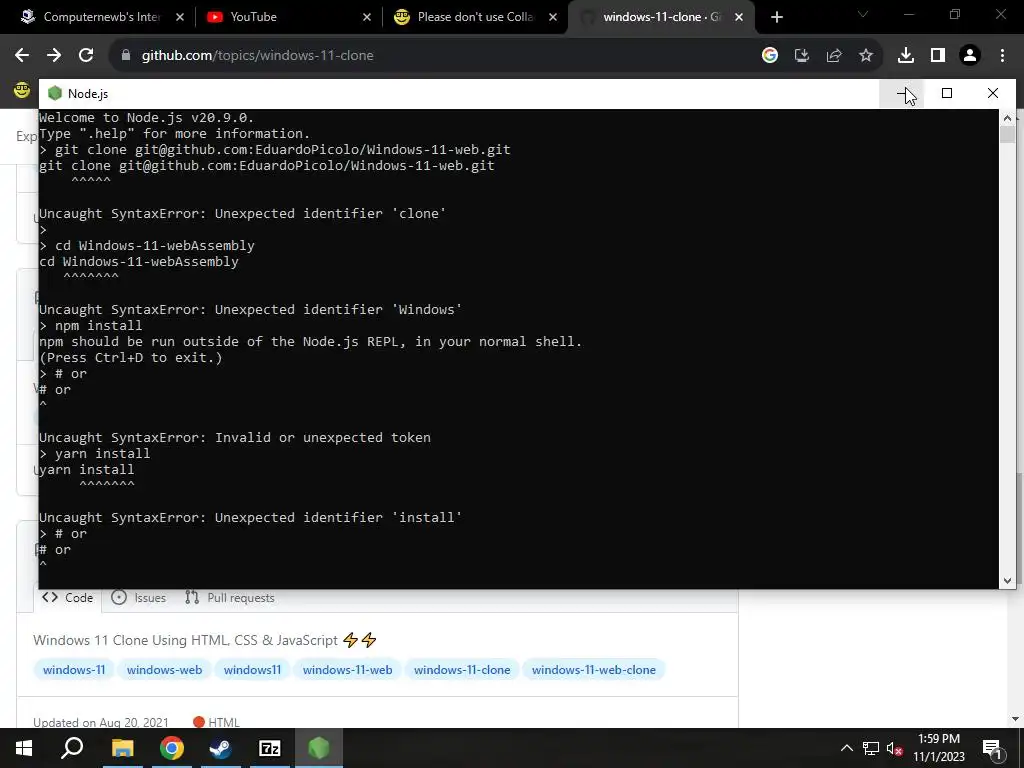Go back in Chrome browser
The width and height of the screenshot is (1024, 768).
coord(22,56)
